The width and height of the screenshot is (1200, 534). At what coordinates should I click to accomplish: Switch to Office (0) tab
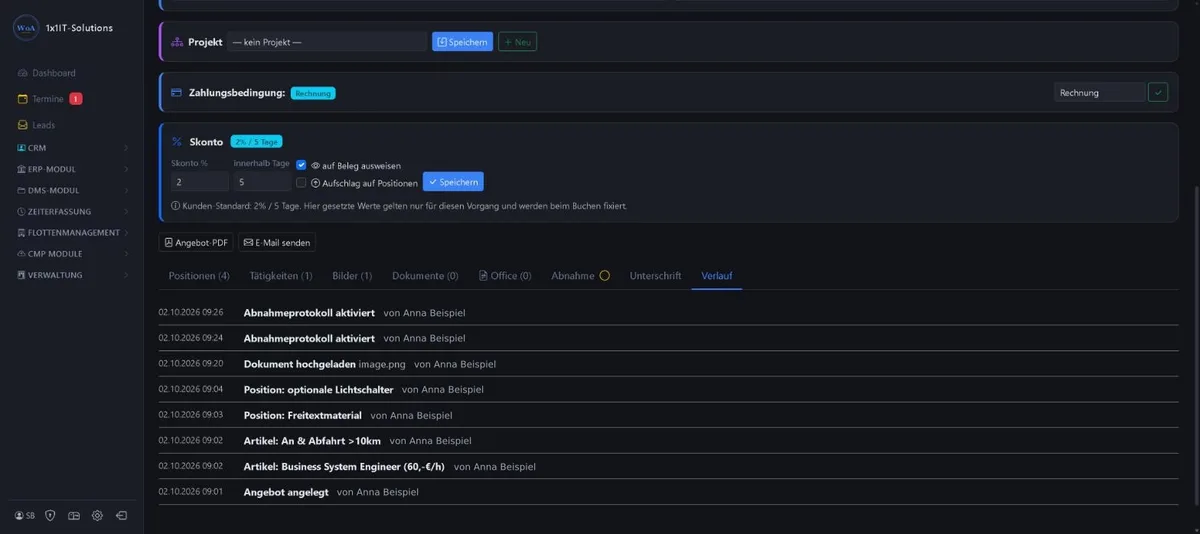tap(505, 276)
